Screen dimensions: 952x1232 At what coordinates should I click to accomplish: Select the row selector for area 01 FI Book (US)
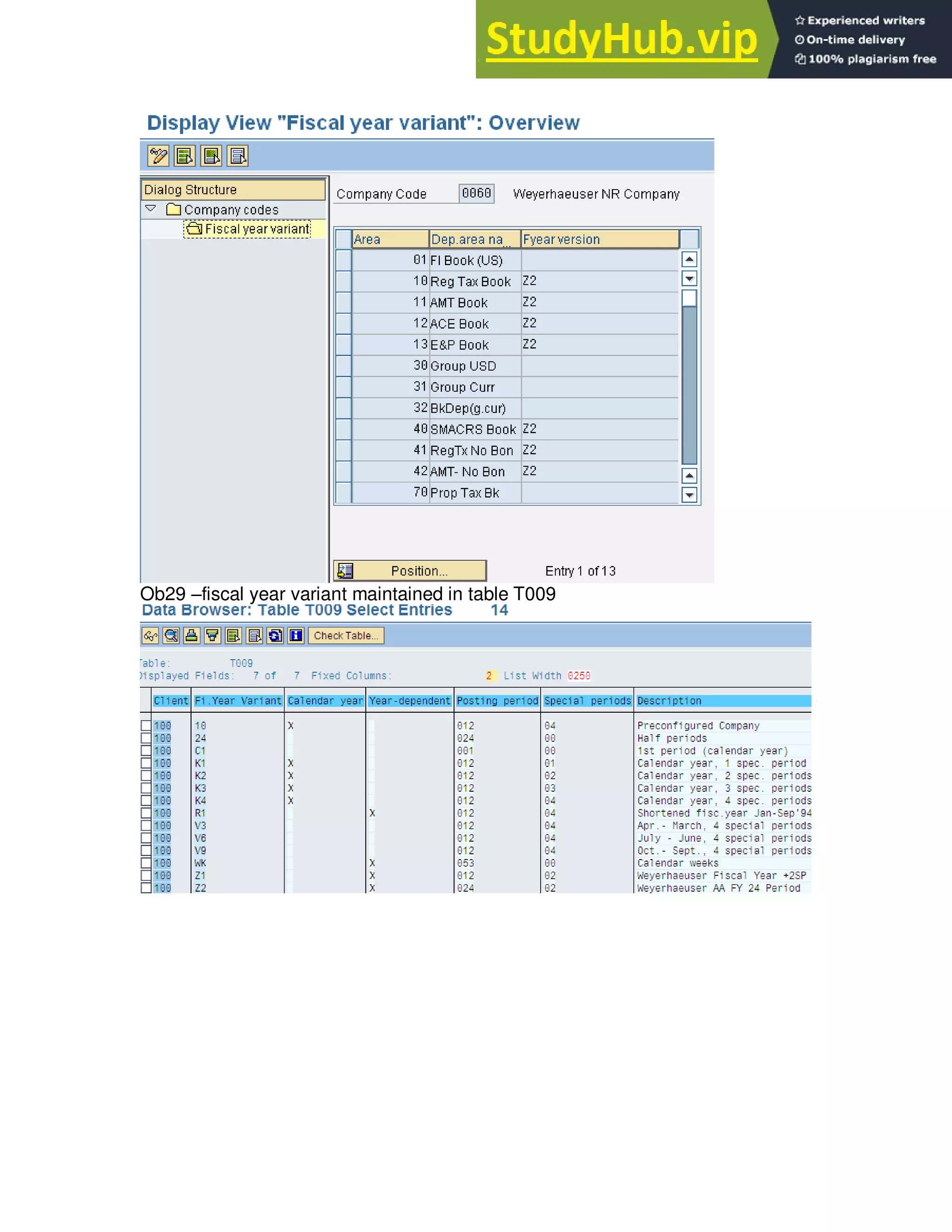point(344,261)
